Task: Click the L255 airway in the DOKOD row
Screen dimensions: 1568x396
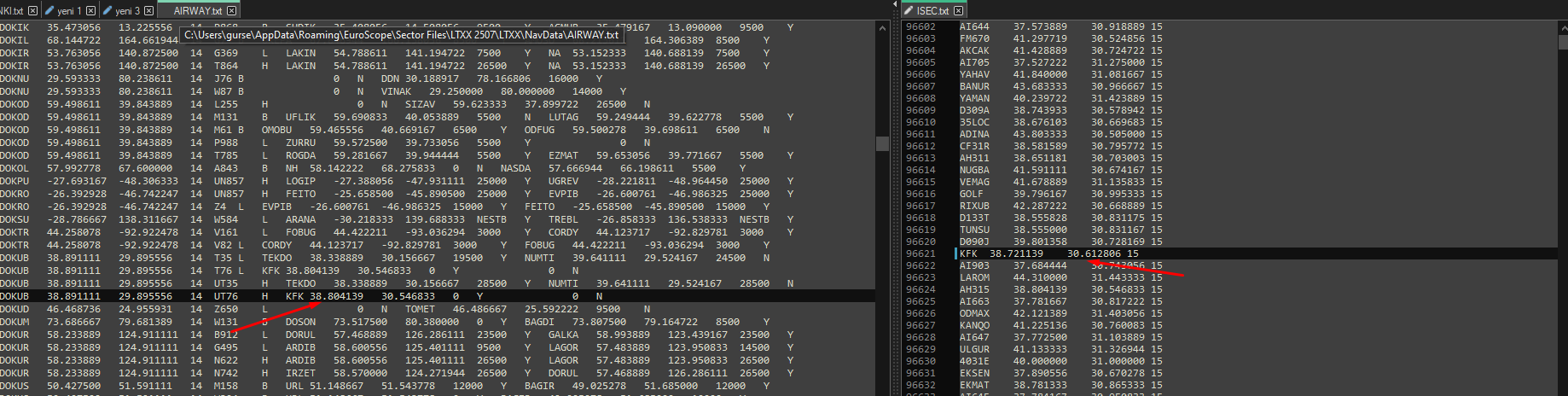Action: [x=226, y=104]
